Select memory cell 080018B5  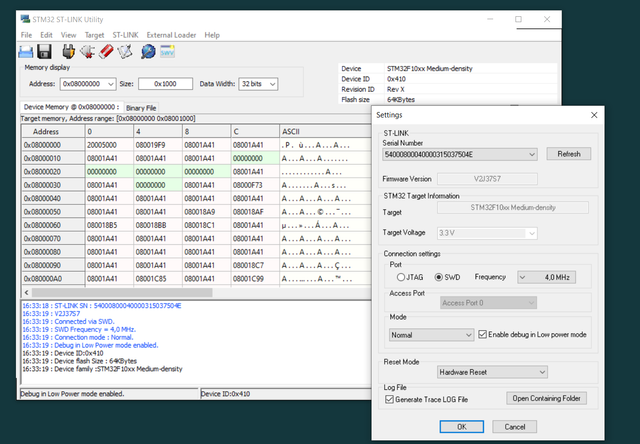click(109, 225)
